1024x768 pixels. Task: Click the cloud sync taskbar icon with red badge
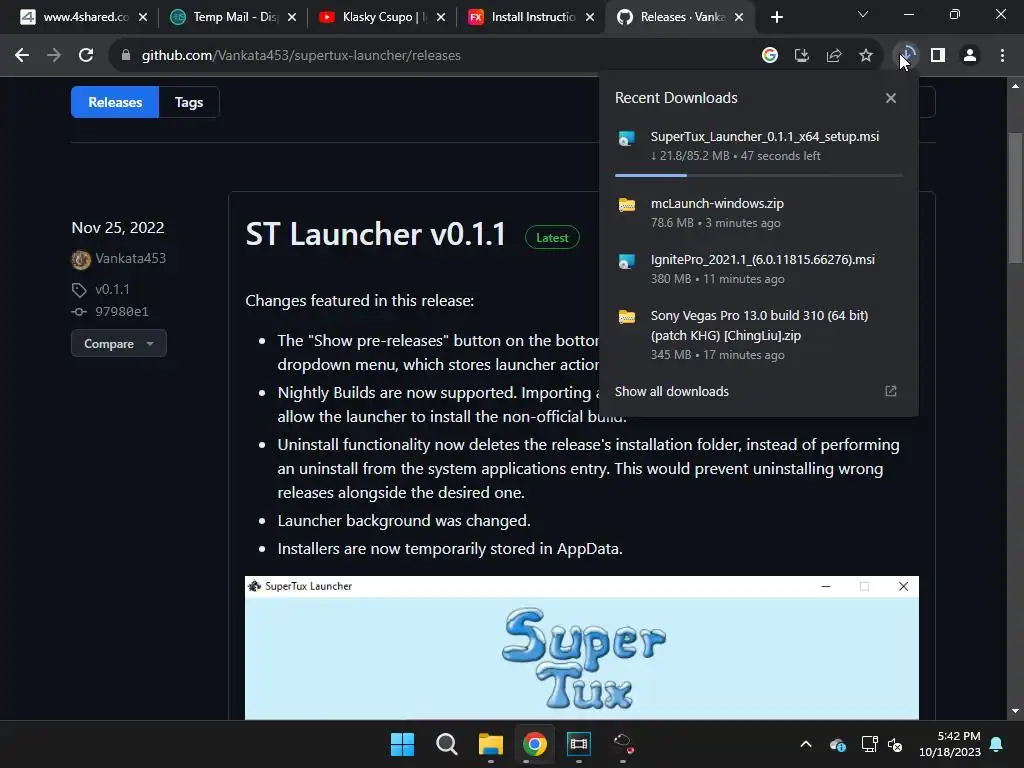point(623,743)
